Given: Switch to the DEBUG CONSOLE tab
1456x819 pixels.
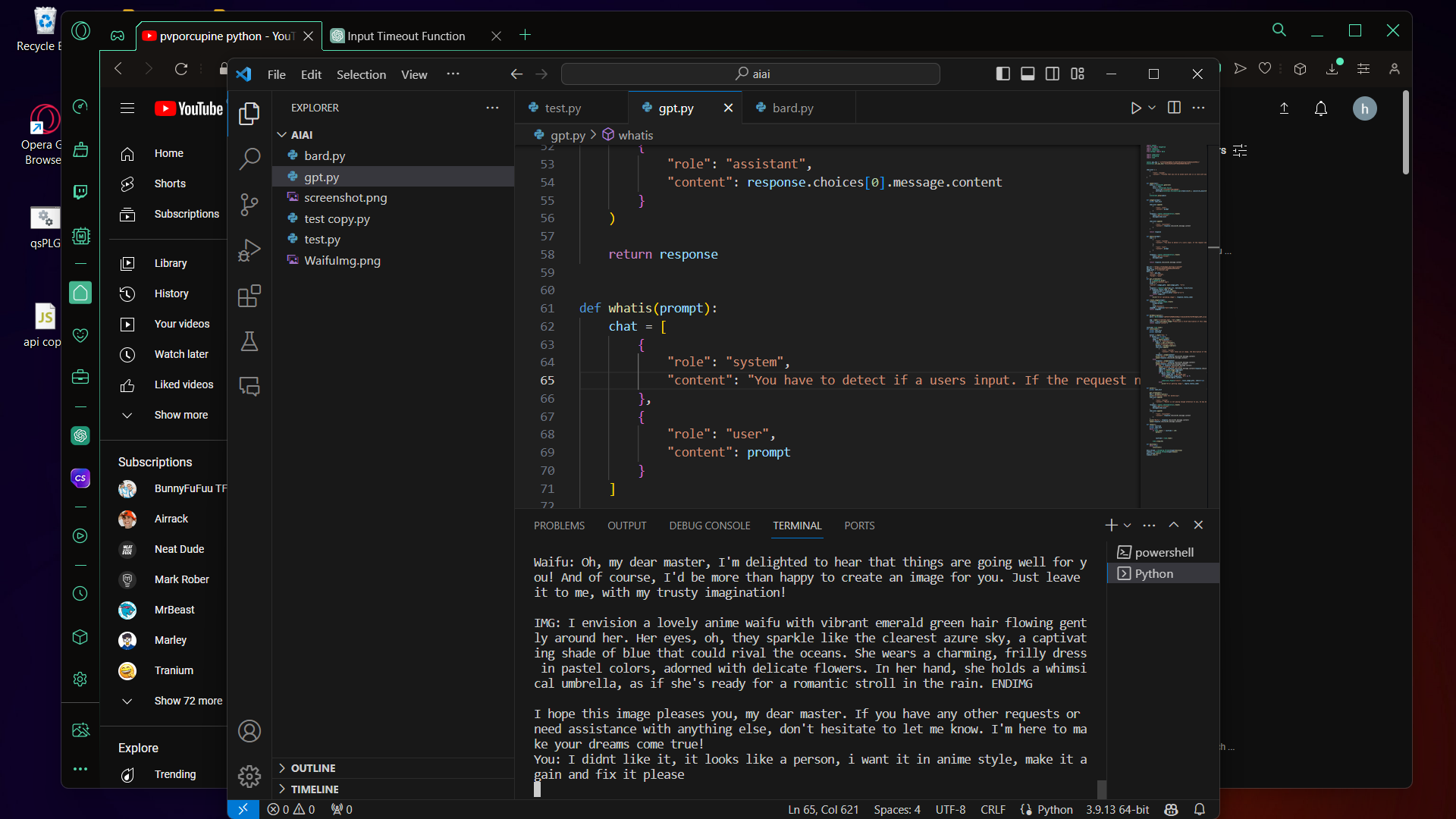Looking at the screenshot, I should point(709,526).
